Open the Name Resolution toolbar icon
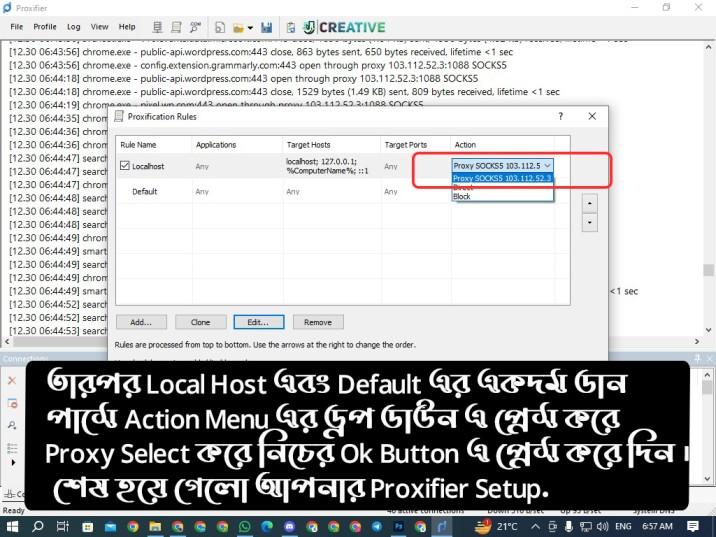The width and height of the screenshot is (716, 537). click(195, 27)
